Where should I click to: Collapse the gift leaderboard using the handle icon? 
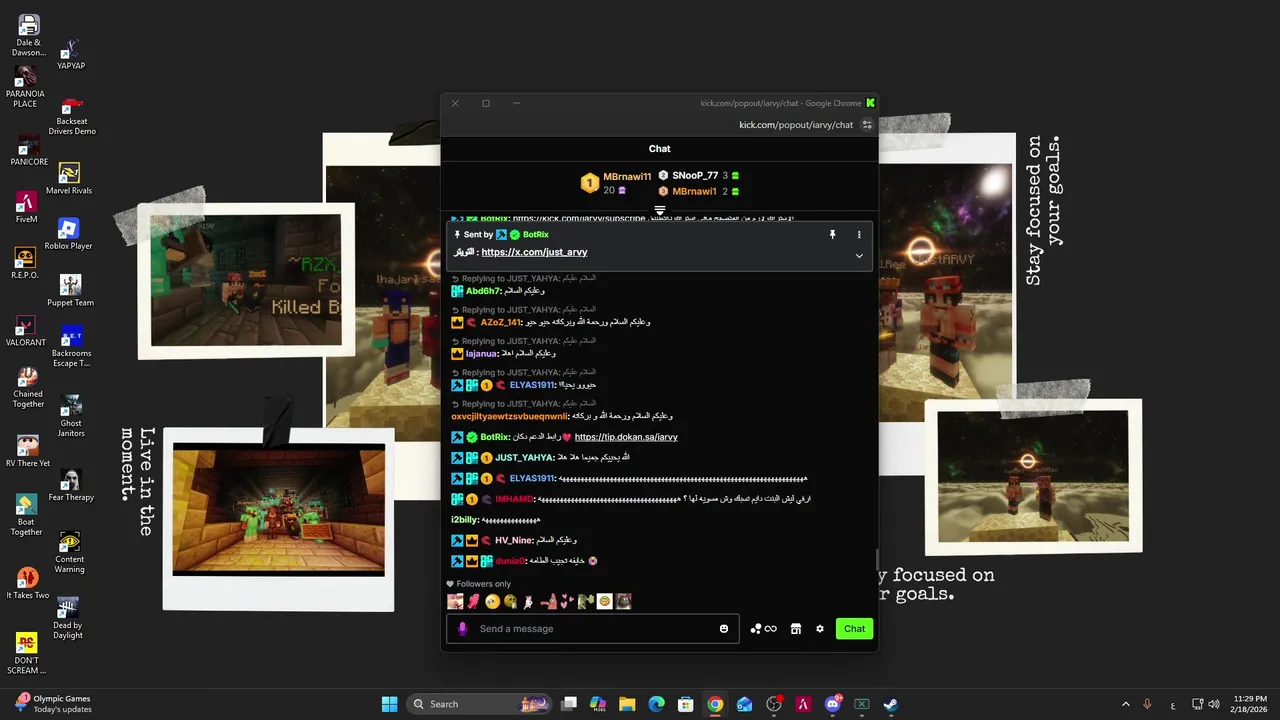coord(659,210)
